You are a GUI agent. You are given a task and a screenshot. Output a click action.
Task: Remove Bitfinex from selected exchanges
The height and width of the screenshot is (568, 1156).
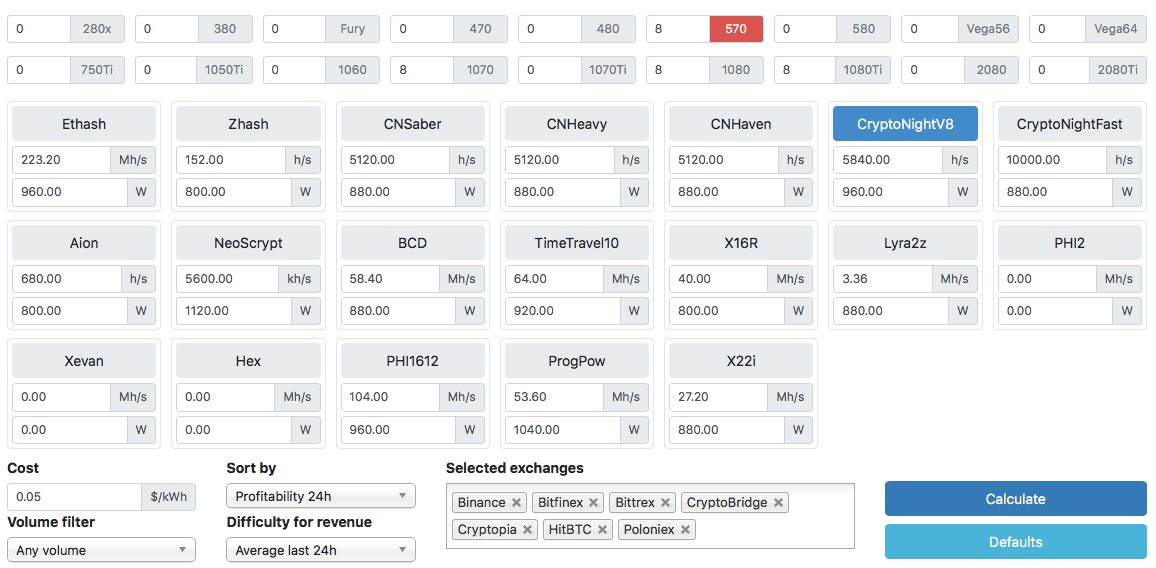point(594,502)
